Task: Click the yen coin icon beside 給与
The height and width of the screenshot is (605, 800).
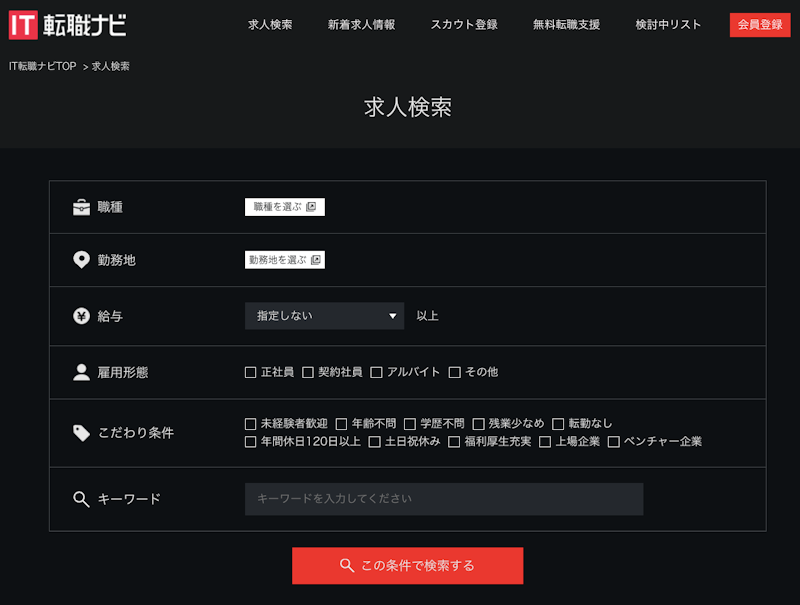Action: (81, 316)
